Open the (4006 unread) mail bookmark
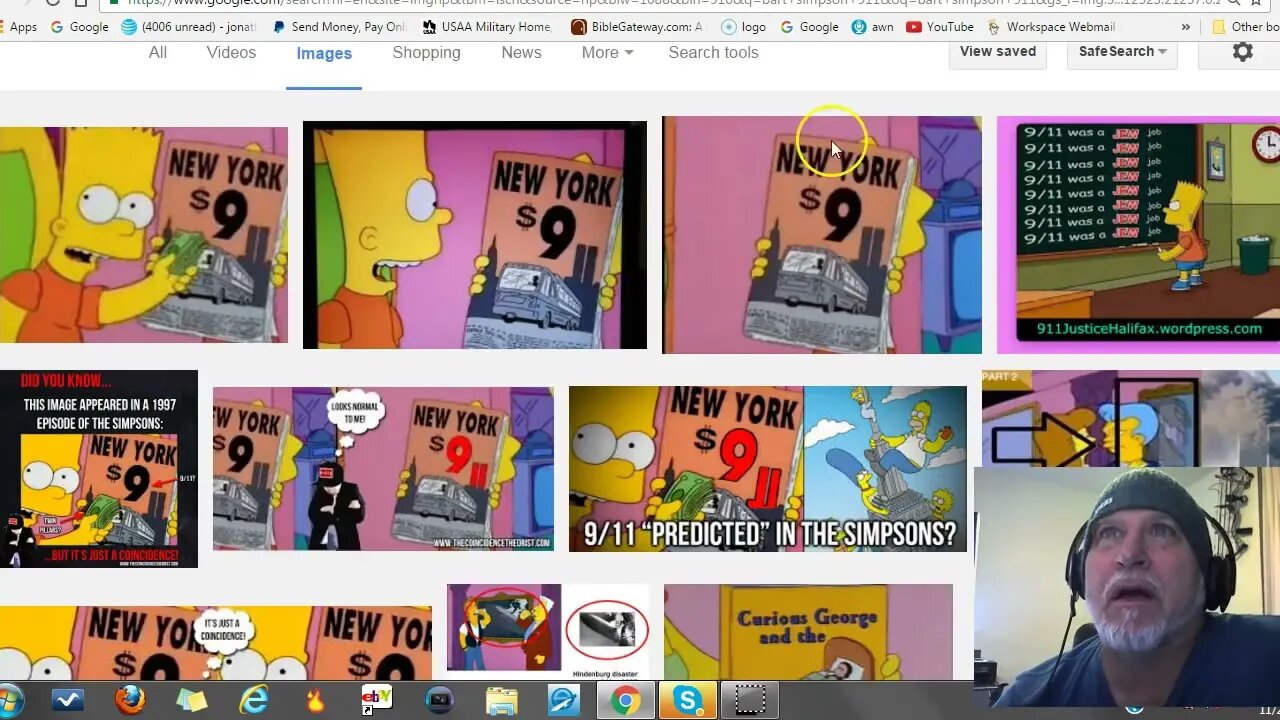 pyautogui.click(x=189, y=27)
